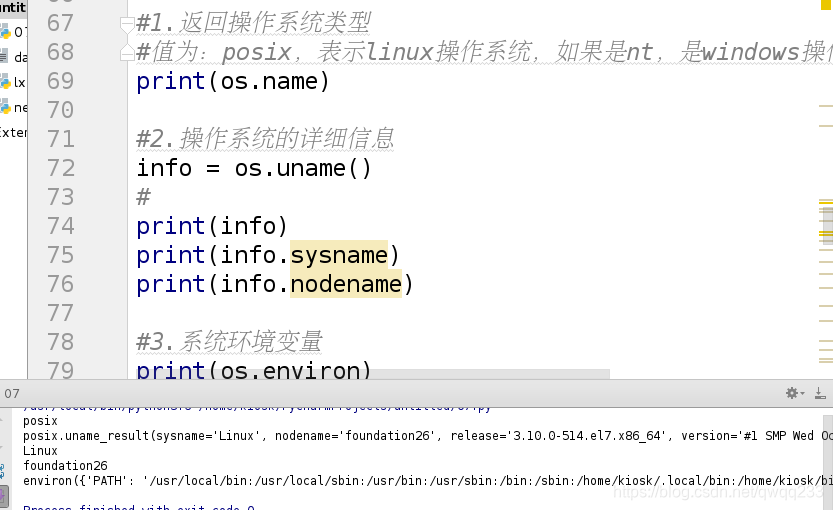Click the comment '#3.系统环境变量'
The width and height of the screenshot is (833, 510).
pyautogui.click(x=230, y=342)
